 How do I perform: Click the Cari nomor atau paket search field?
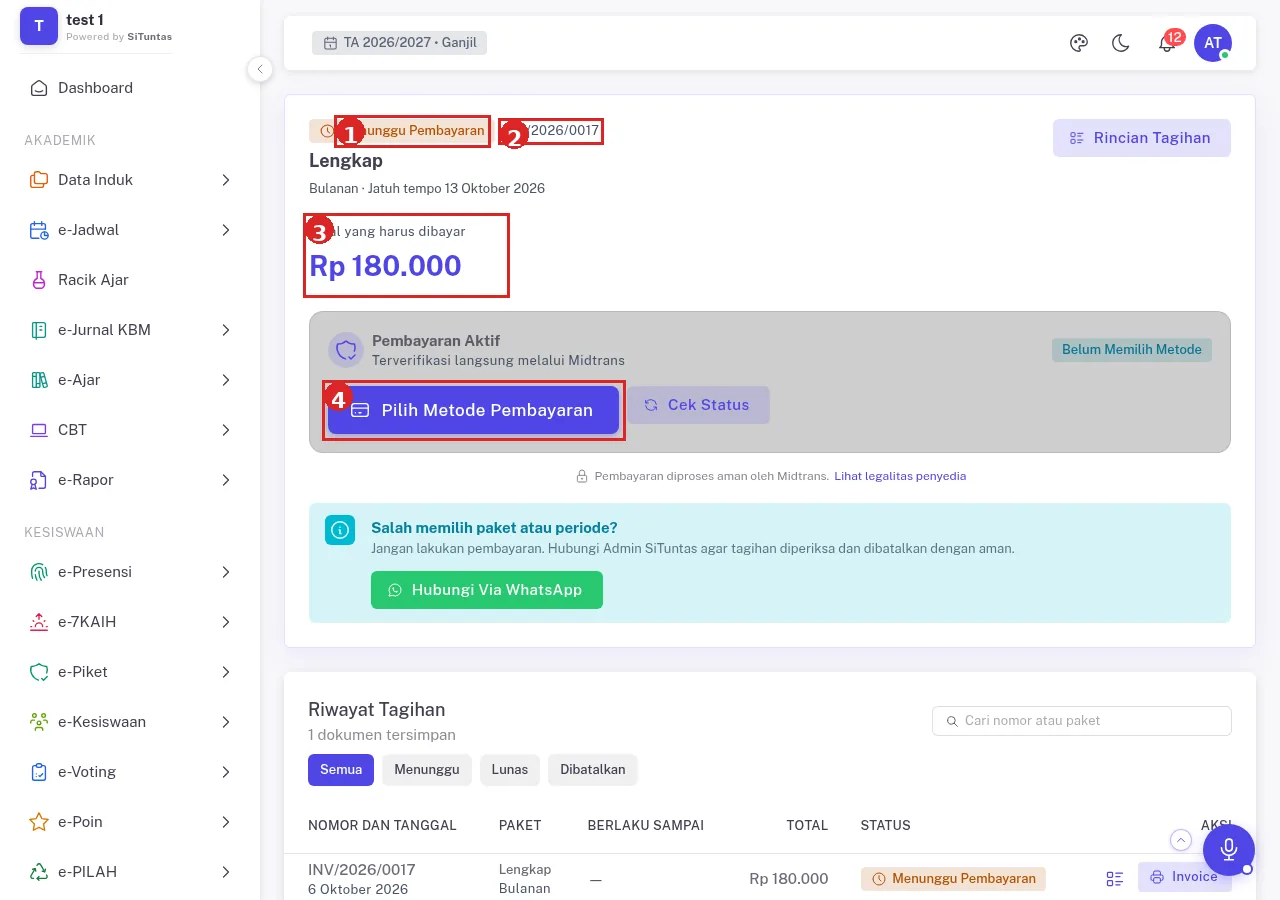coord(1082,721)
